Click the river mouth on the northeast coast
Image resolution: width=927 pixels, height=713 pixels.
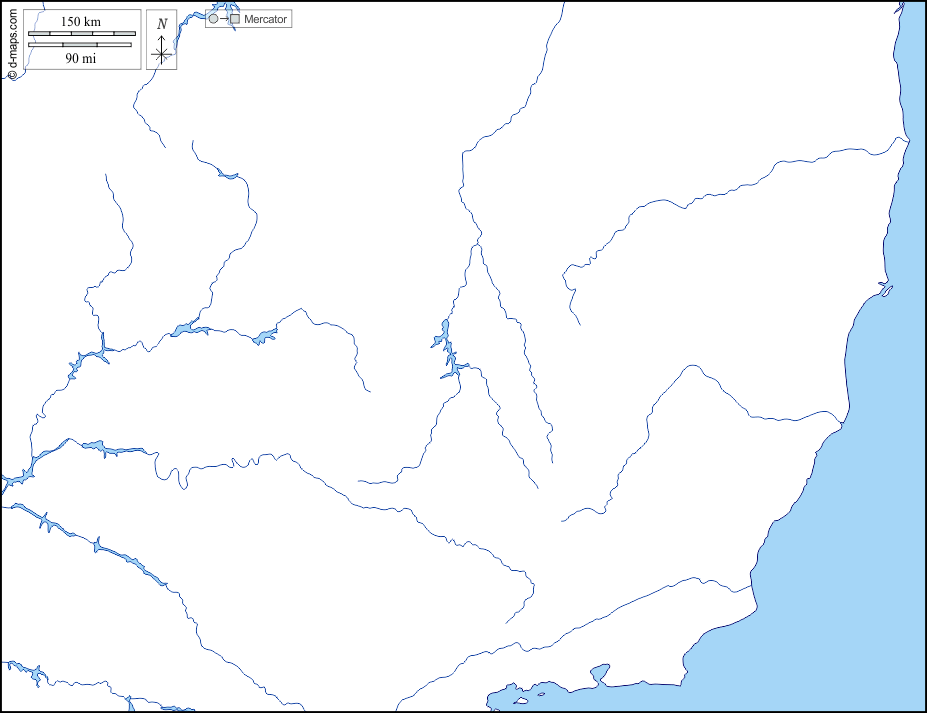pos(904,141)
